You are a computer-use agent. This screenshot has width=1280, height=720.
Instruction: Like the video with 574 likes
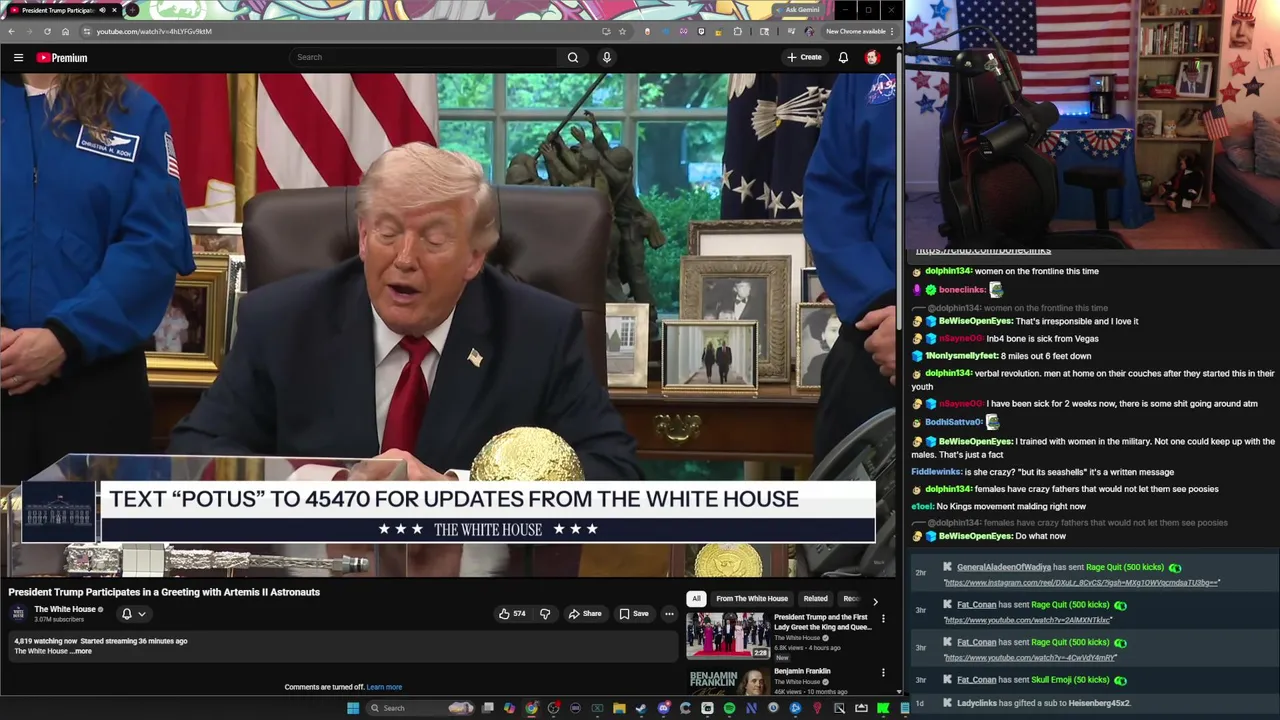tap(512, 614)
